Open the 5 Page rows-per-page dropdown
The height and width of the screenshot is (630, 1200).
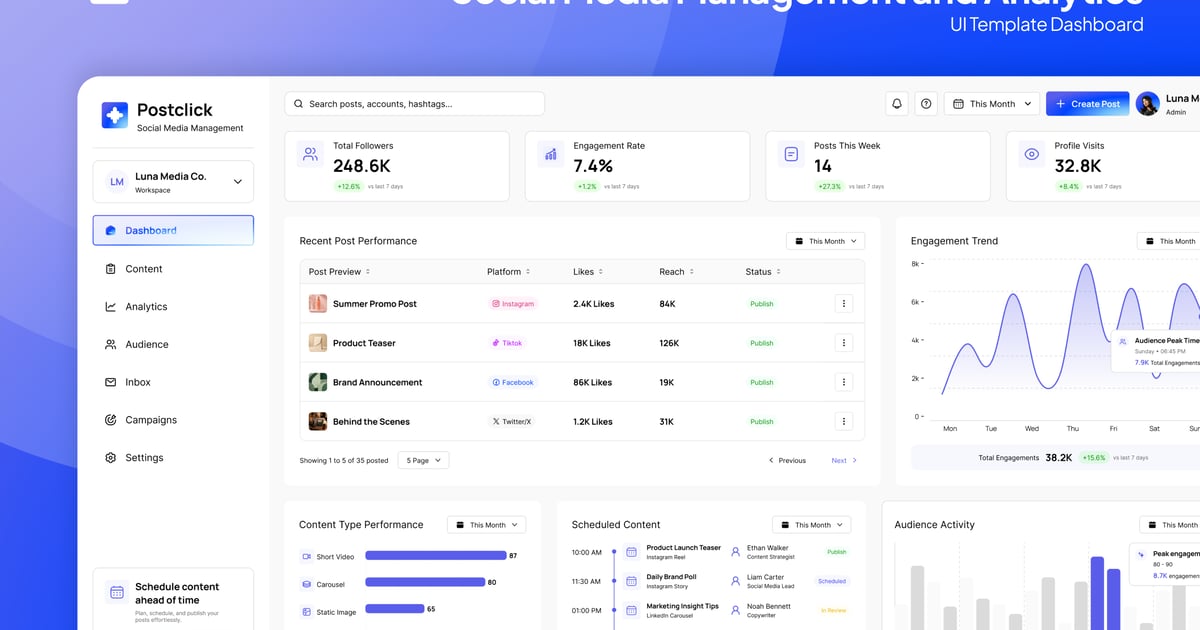point(424,460)
